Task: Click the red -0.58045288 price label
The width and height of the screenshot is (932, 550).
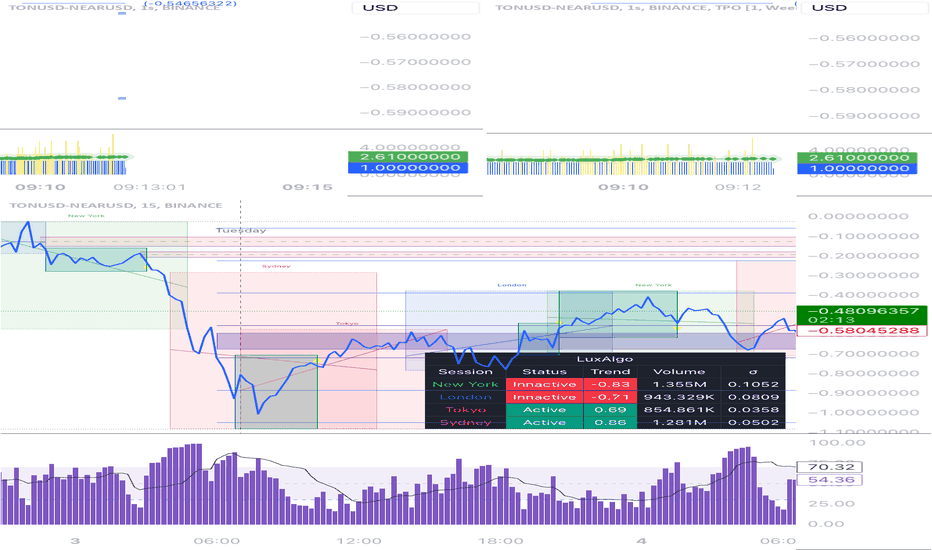Action: click(861, 331)
